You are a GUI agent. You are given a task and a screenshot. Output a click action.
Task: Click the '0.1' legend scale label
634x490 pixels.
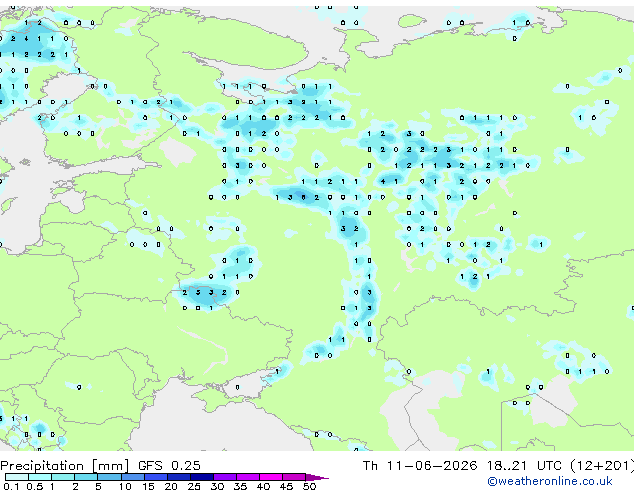coord(11,486)
